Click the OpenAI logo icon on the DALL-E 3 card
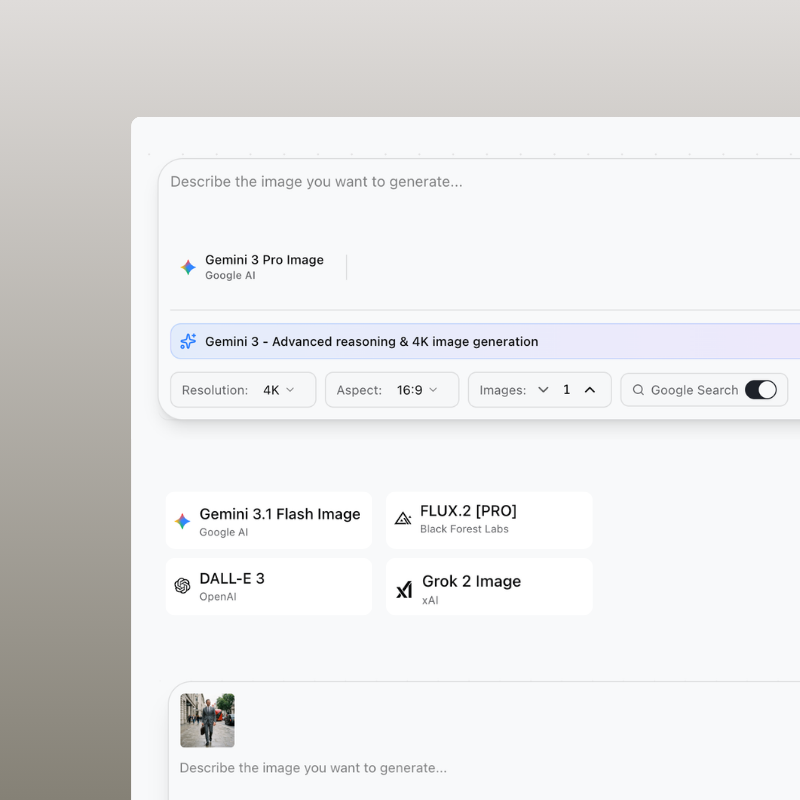This screenshot has height=800, width=800. click(x=183, y=586)
